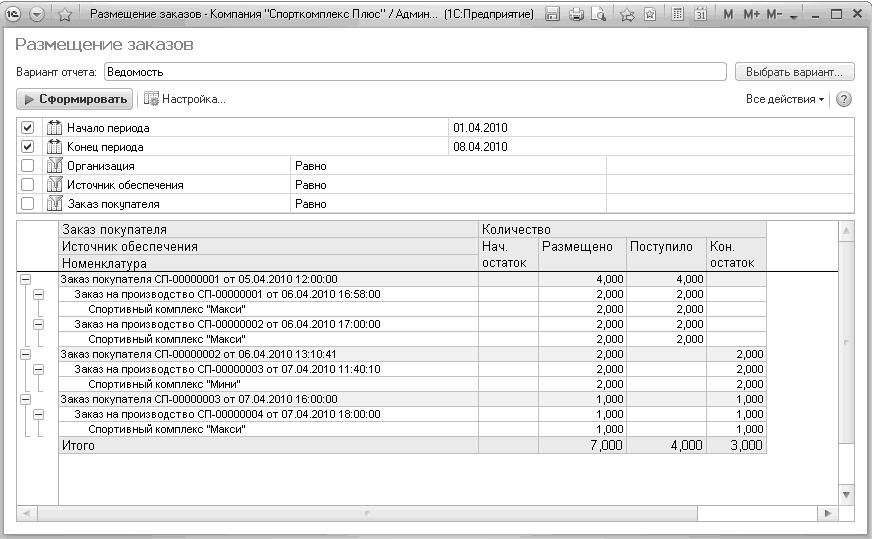Collapse Заказ на производство СП-00000001 group
The width and height of the screenshot is (872, 539).
coord(38,294)
